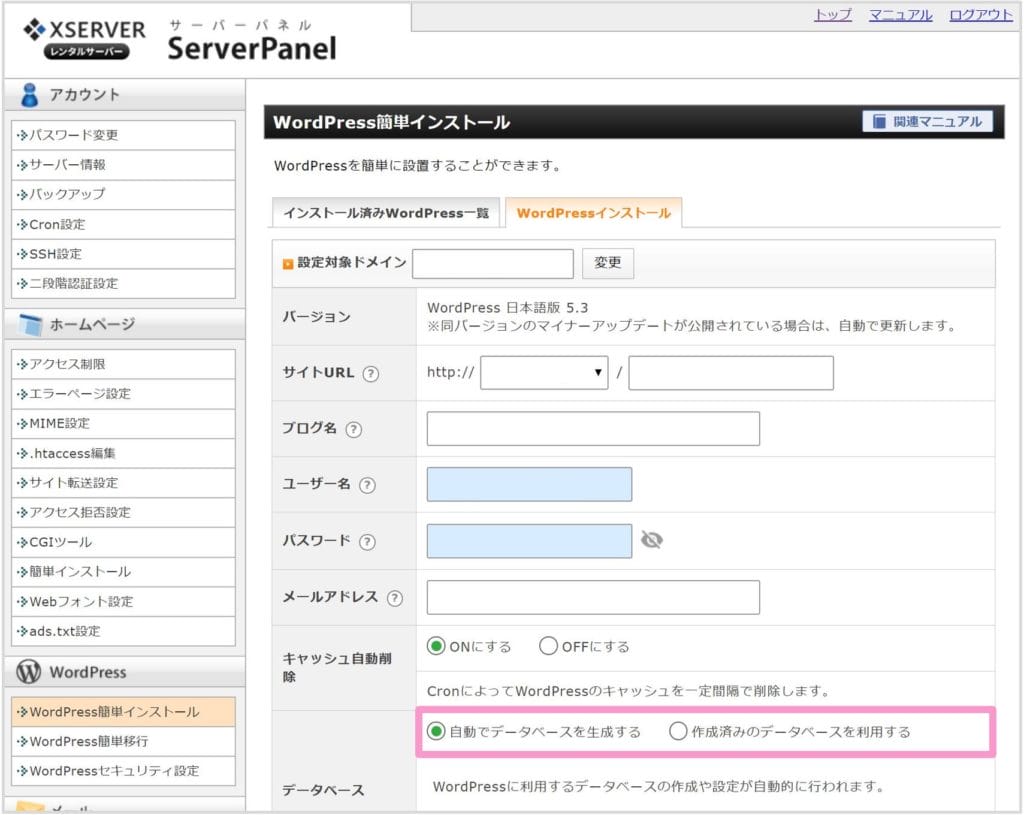Switch to インストール済みWordPress一覧 tab
The width and height of the screenshot is (1024, 815).
point(385,213)
